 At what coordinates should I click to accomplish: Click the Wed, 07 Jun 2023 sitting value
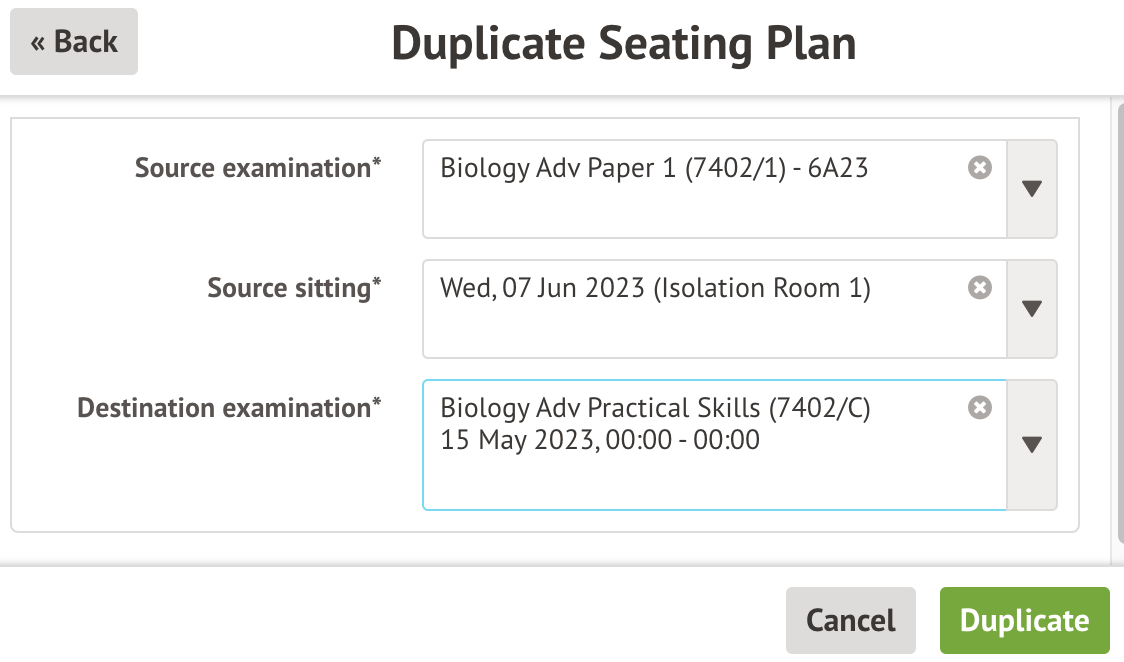pos(655,288)
